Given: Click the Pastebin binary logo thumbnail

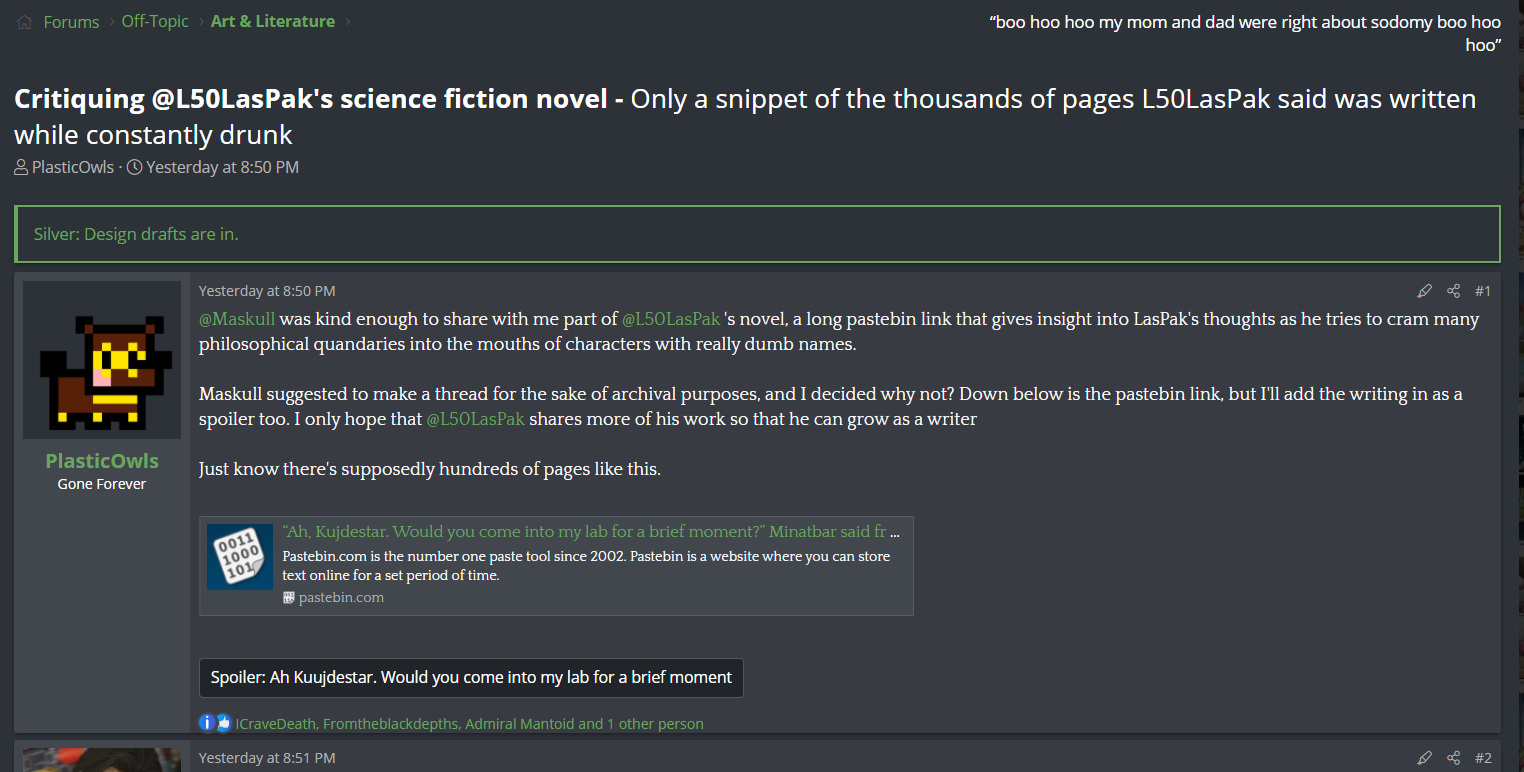Looking at the screenshot, I should (x=240, y=557).
